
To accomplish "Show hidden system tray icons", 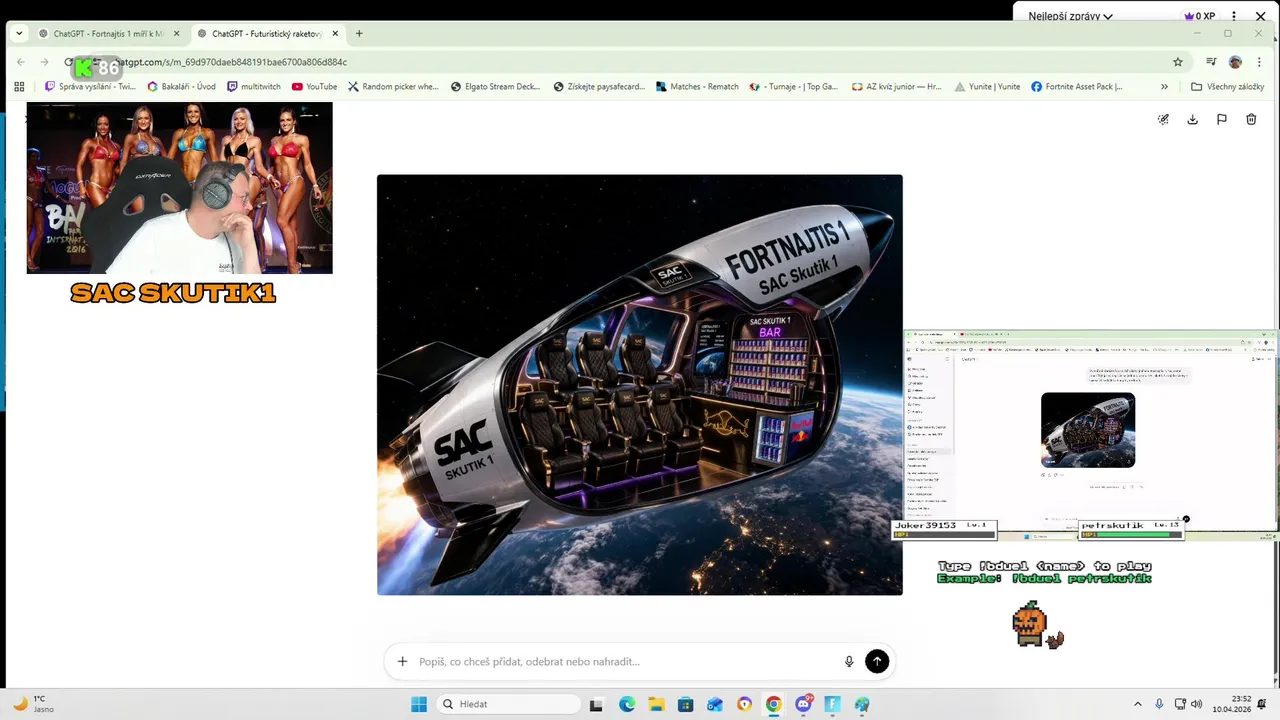I will click(x=1137, y=704).
